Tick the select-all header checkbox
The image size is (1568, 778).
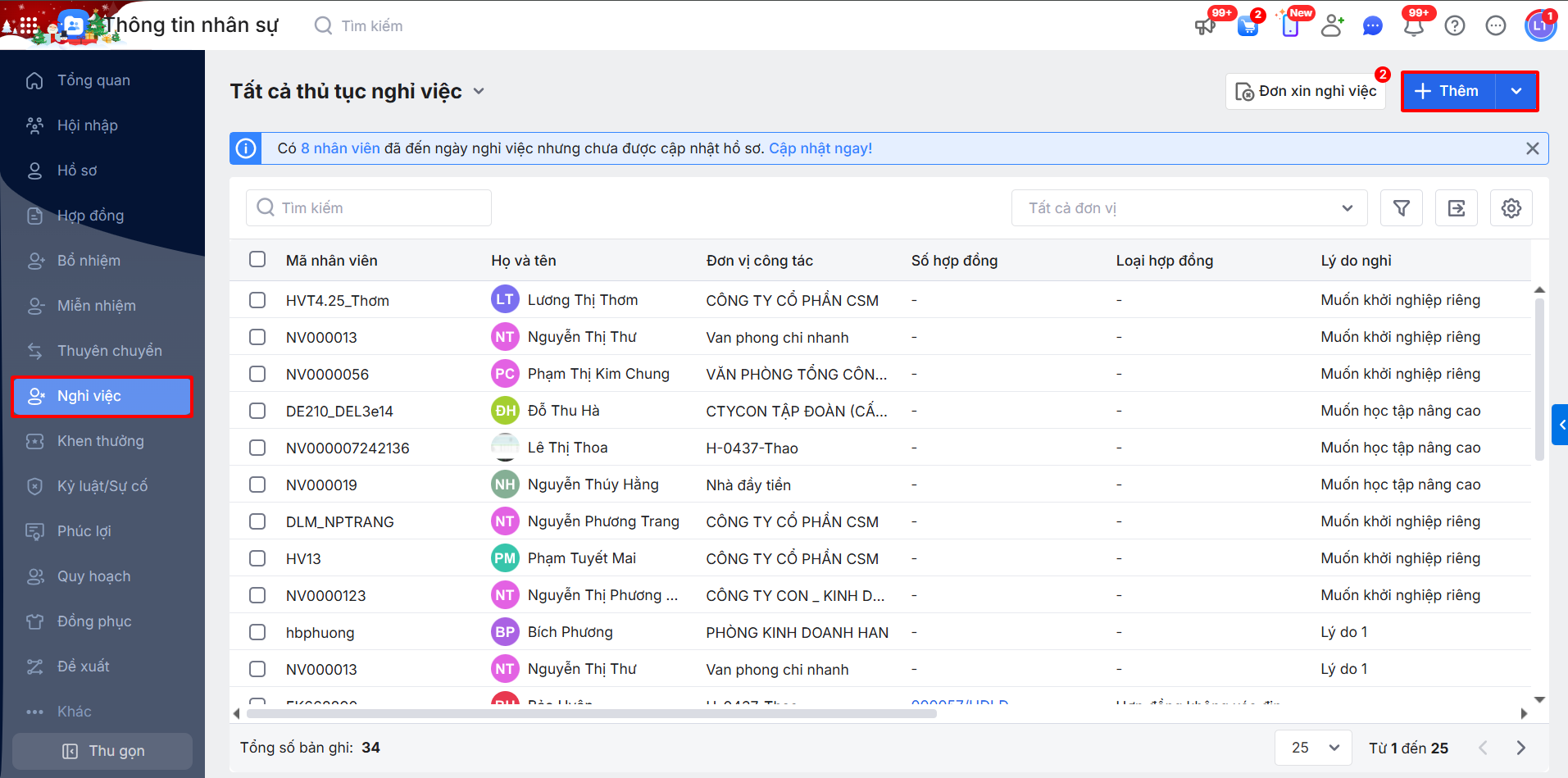click(257, 260)
